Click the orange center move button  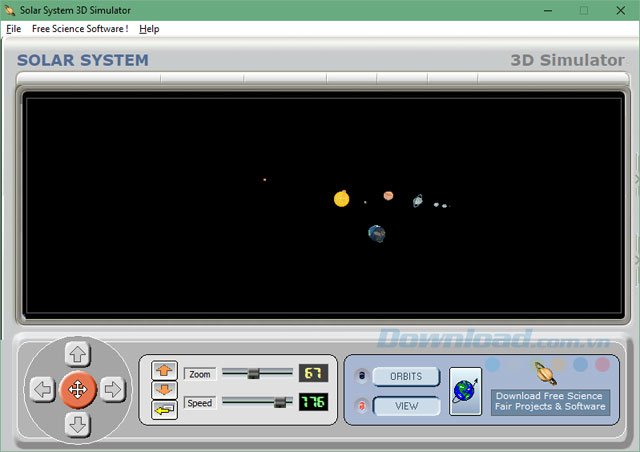(x=78, y=390)
